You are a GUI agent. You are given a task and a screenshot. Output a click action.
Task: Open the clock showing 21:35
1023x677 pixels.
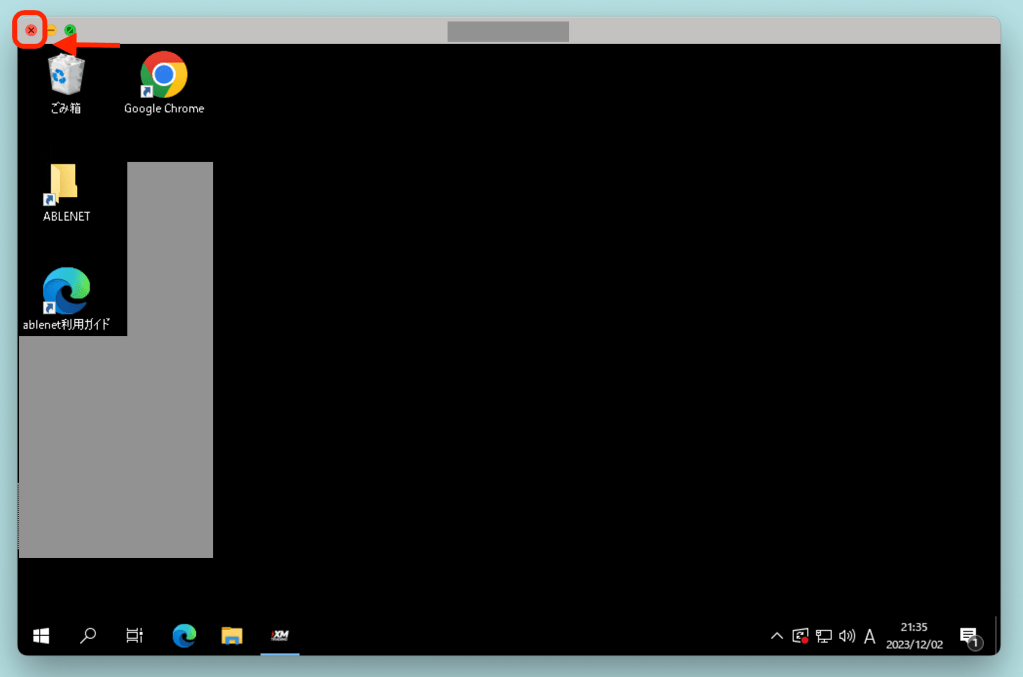(914, 636)
